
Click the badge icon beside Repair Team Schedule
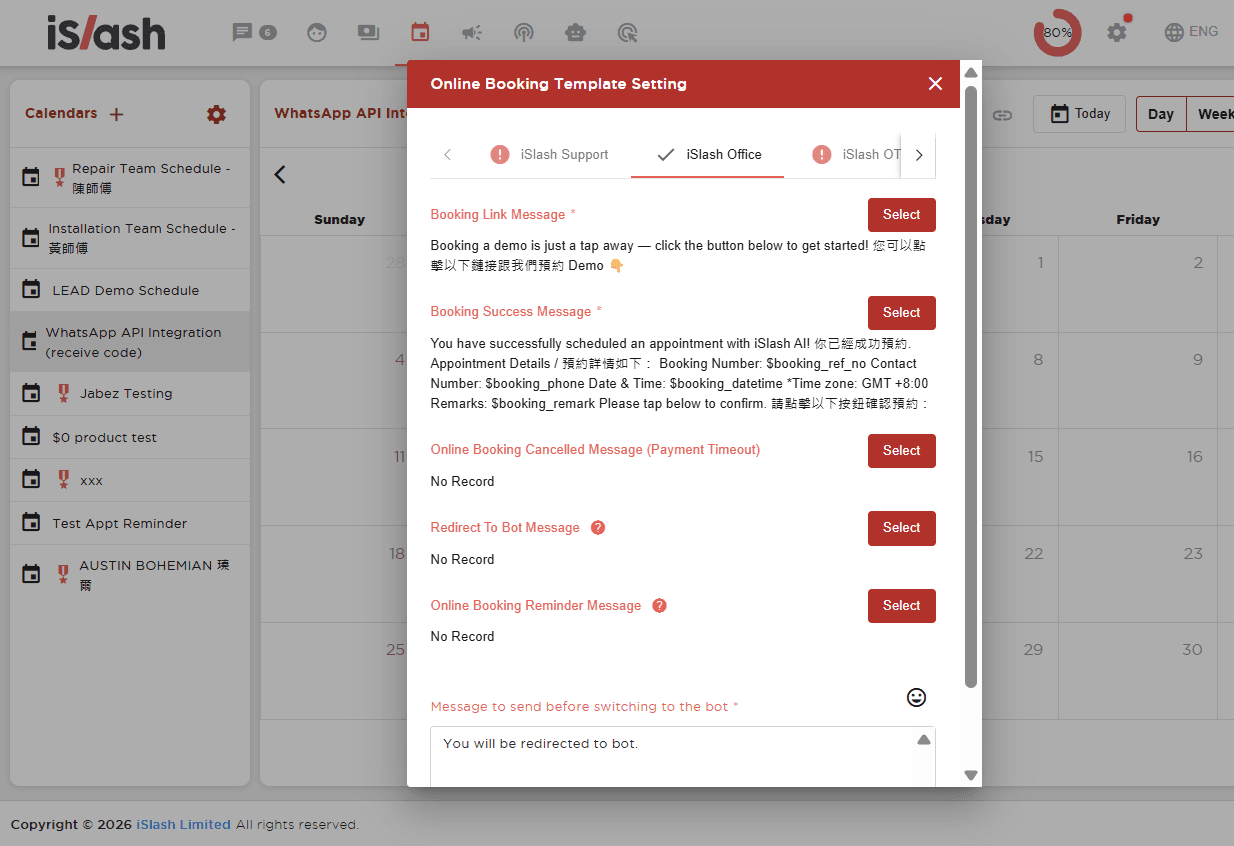point(60,178)
